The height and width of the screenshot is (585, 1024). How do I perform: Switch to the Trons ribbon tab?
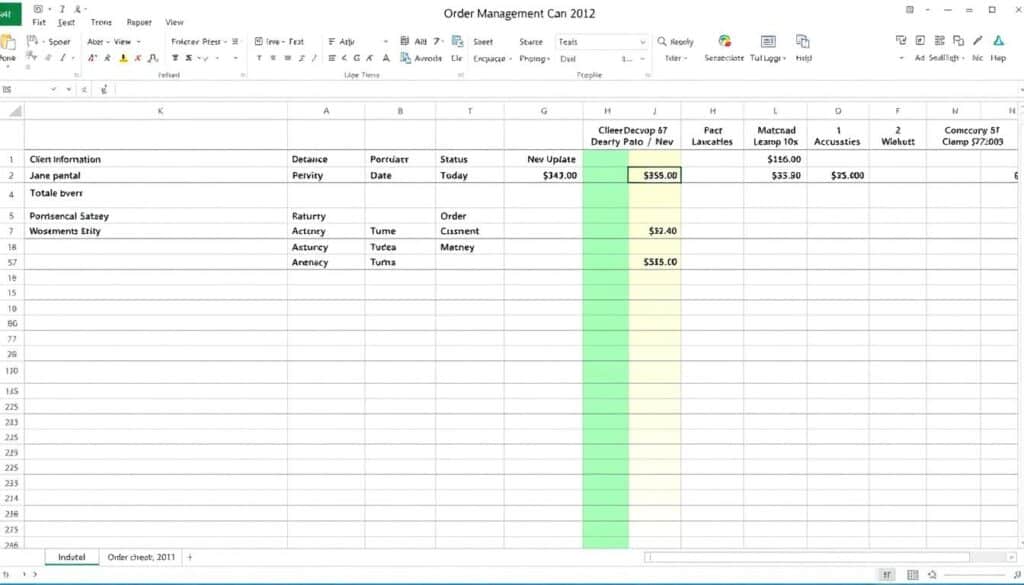pyautogui.click(x=101, y=22)
